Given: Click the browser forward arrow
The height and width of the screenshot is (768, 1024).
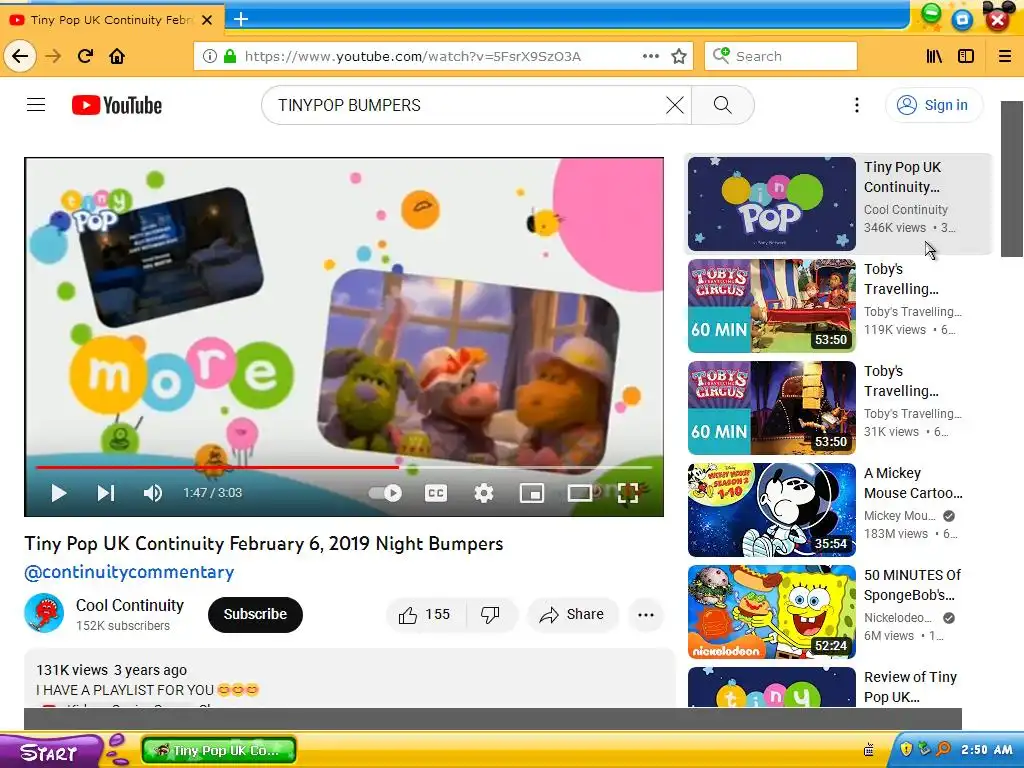Looking at the screenshot, I should pyautogui.click(x=53, y=56).
